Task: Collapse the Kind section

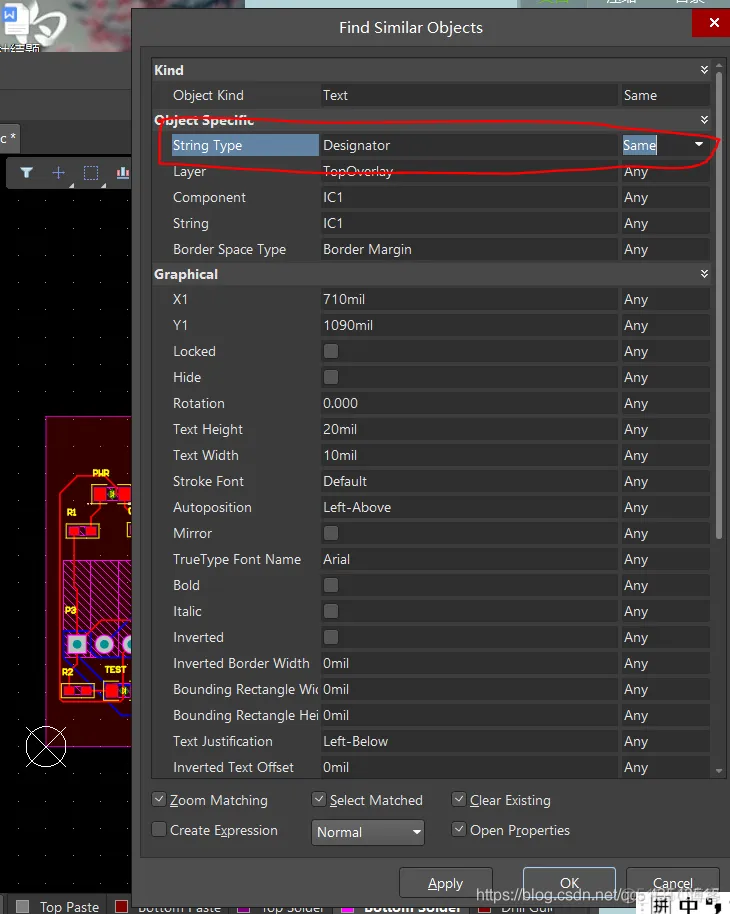Action: click(704, 70)
